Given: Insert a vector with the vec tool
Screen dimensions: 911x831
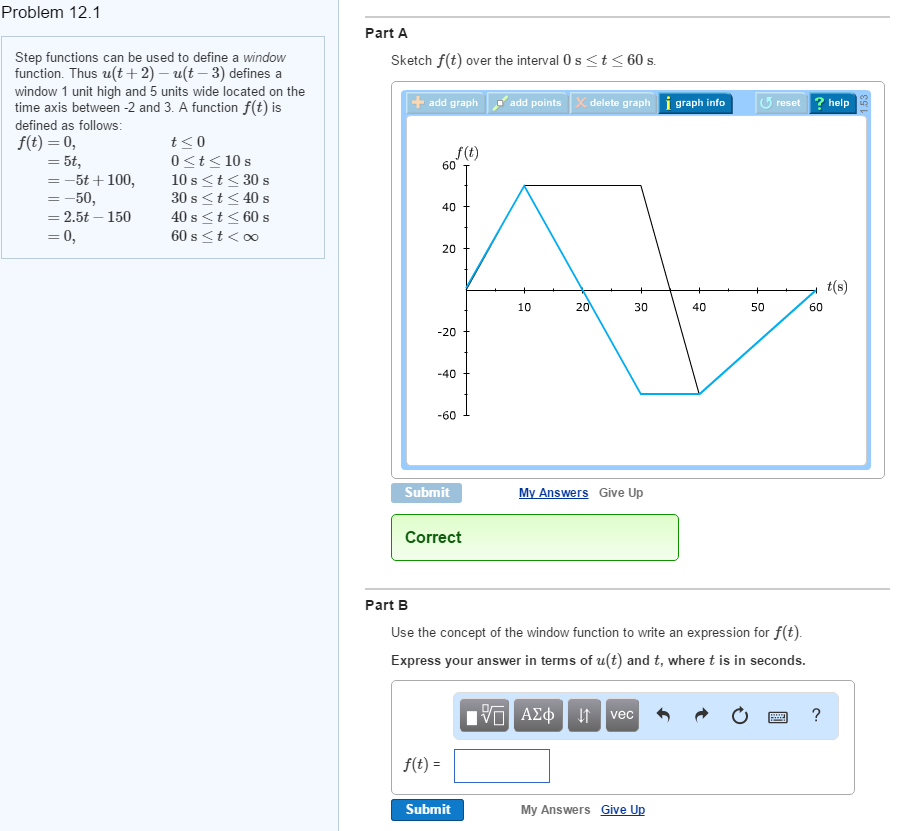Looking at the screenshot, I should click(621, 715).
